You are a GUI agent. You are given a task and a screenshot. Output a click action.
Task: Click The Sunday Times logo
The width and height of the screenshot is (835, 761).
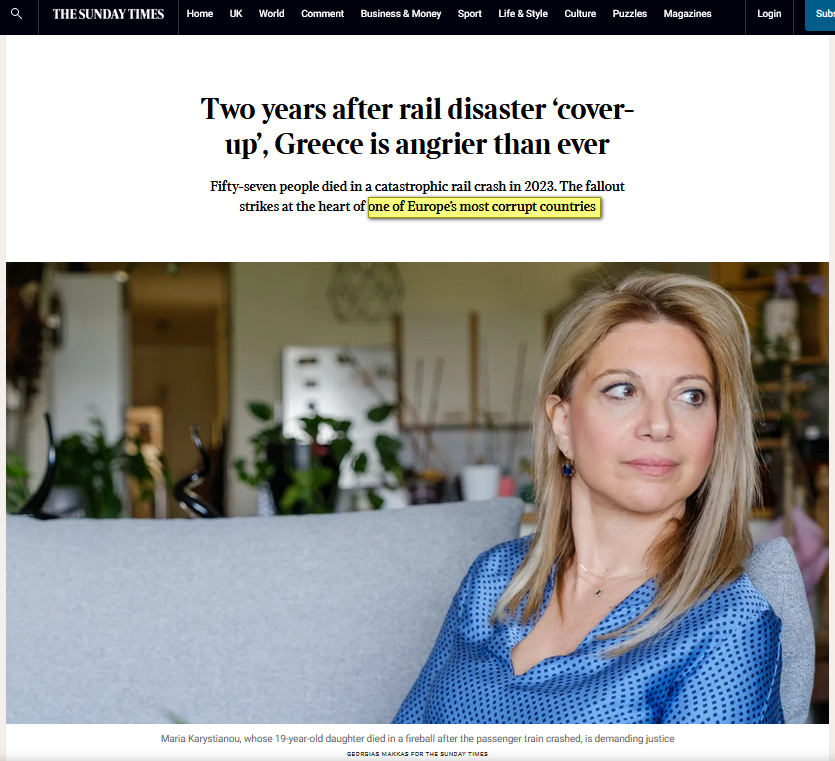[x=108, y=14]
